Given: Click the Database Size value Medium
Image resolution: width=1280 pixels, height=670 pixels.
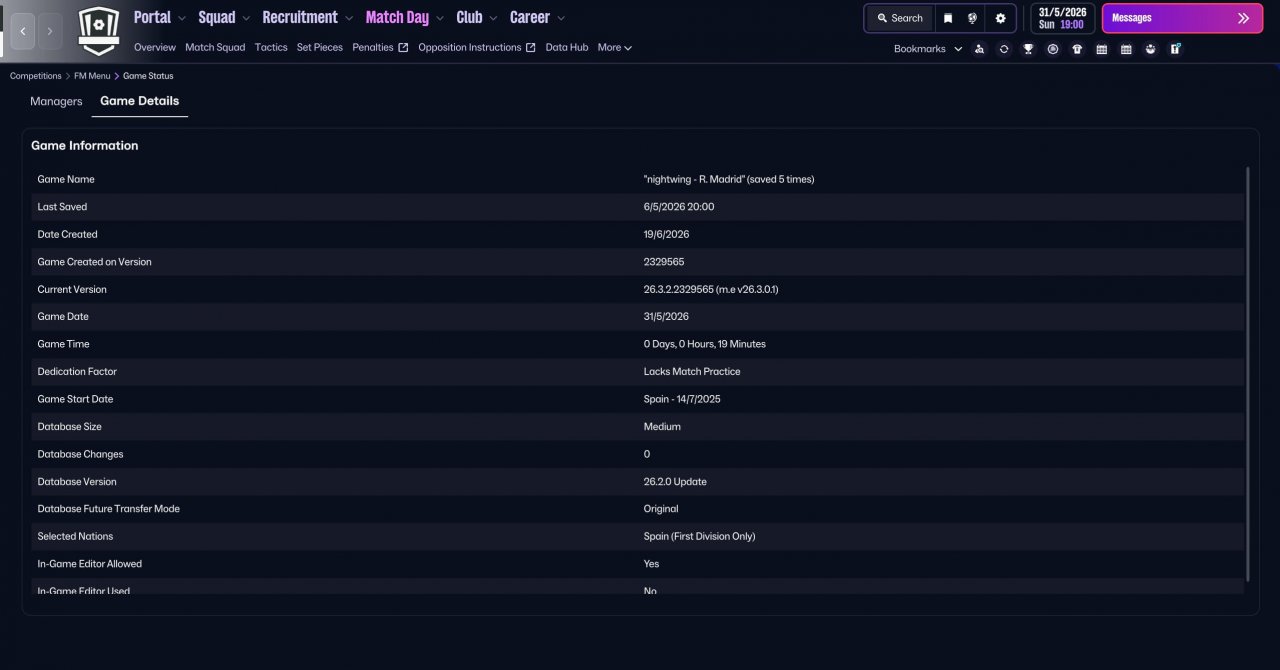Looking at the screenshot, I should (x=662, y=426).
